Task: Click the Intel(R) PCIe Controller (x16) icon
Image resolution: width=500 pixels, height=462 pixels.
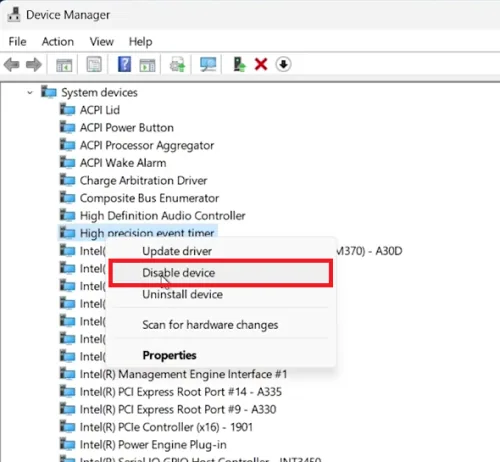Action: tap(67, 426)
